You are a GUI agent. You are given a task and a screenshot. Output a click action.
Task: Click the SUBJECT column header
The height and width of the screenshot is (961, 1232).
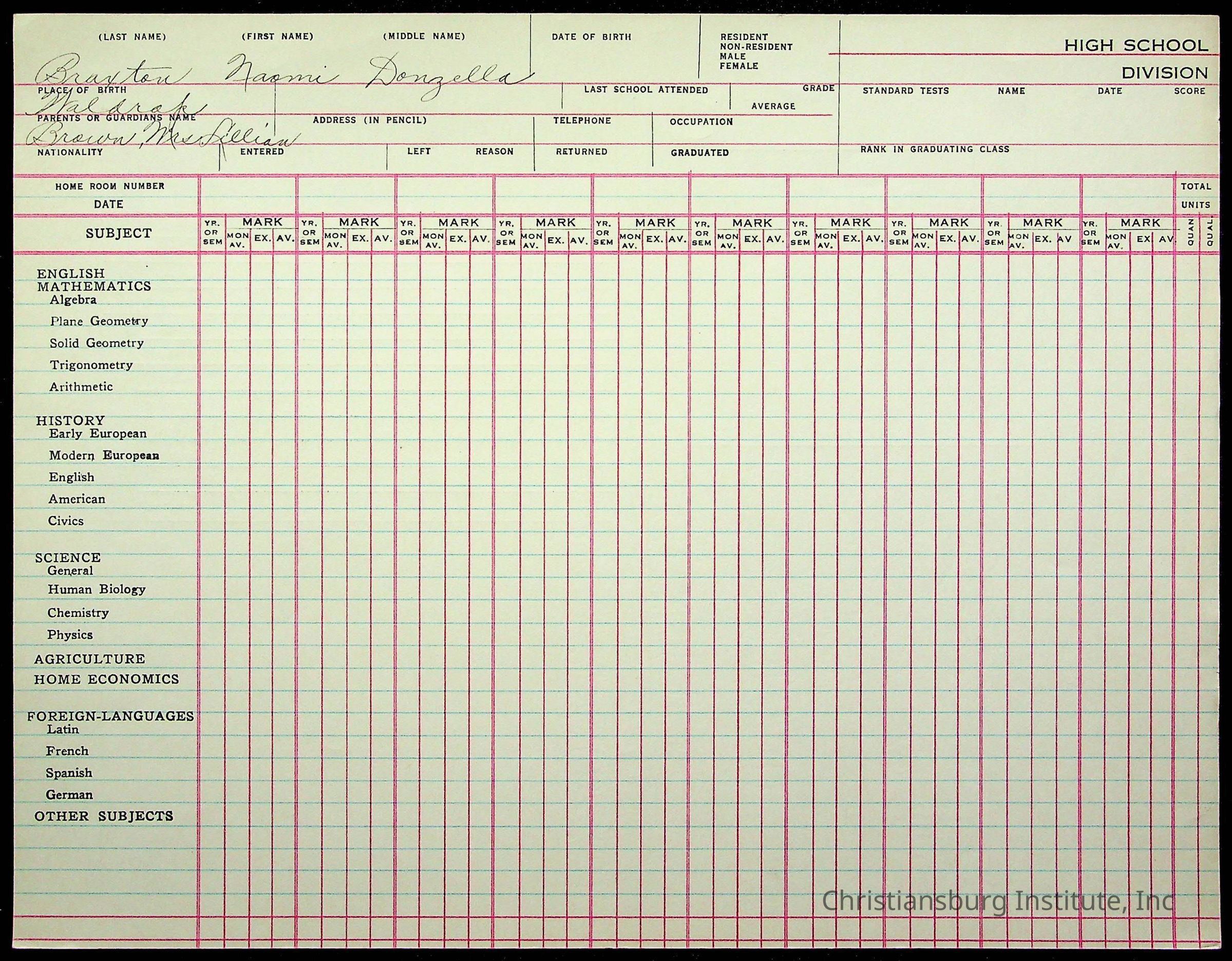tap(119, 234)
